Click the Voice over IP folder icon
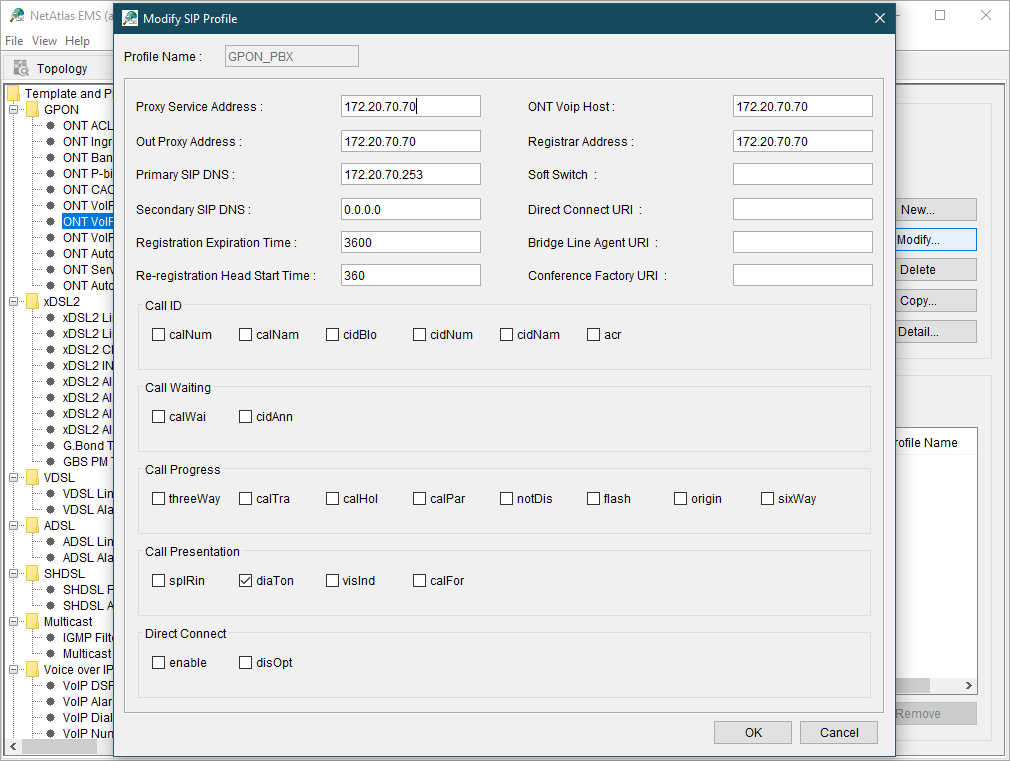 32,670
